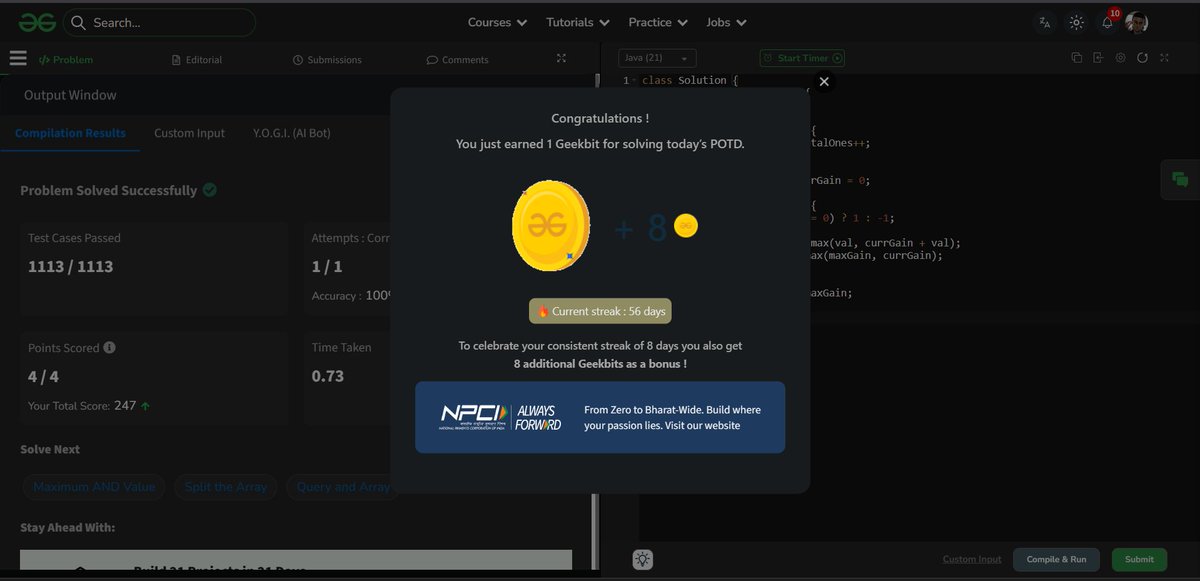The height and width of the screenshot is (581, 1200).
Task: Open the Practice dropdown menu
Action: pos(658,22)
